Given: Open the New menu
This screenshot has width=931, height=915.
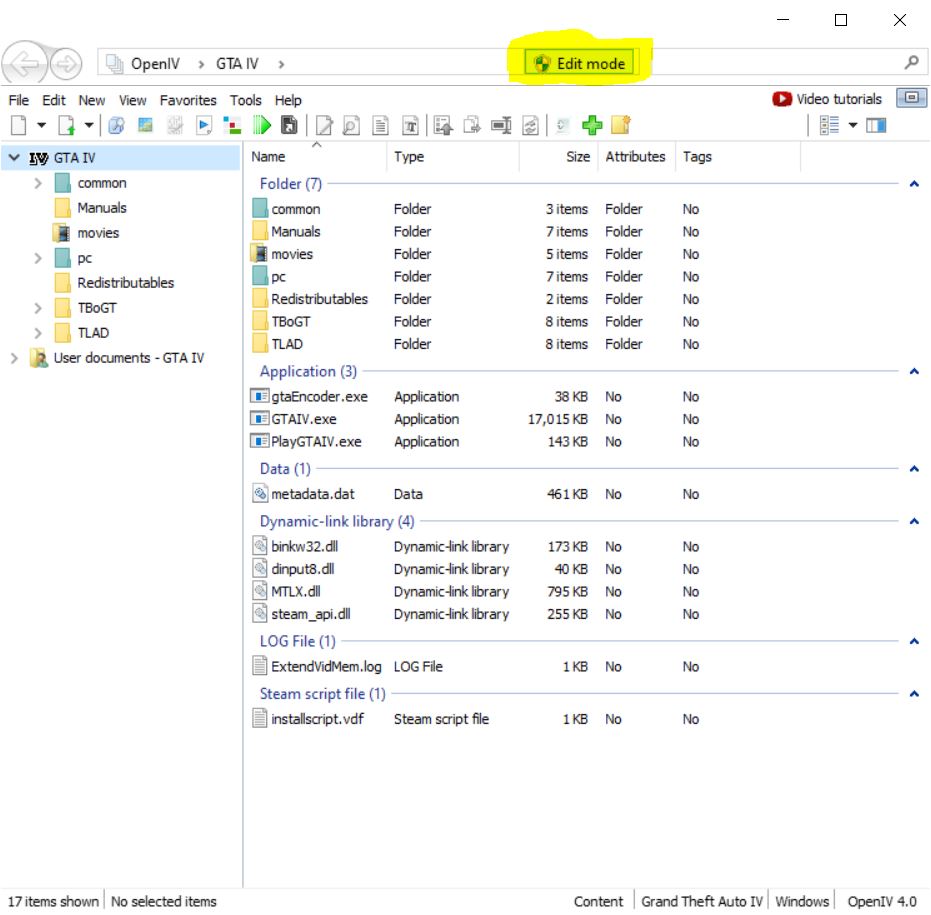Looking at the screenshot, I should (91, 100).
